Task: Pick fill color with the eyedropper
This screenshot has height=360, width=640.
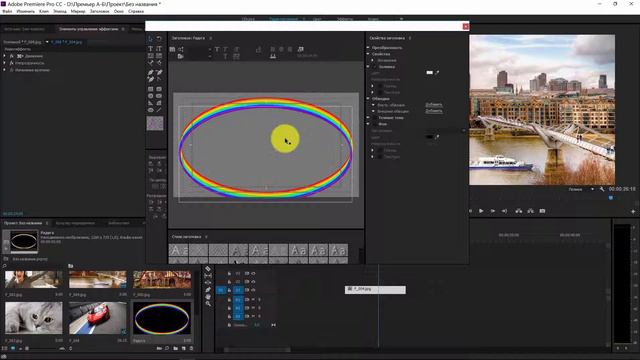Action: (x=438, y=73)
